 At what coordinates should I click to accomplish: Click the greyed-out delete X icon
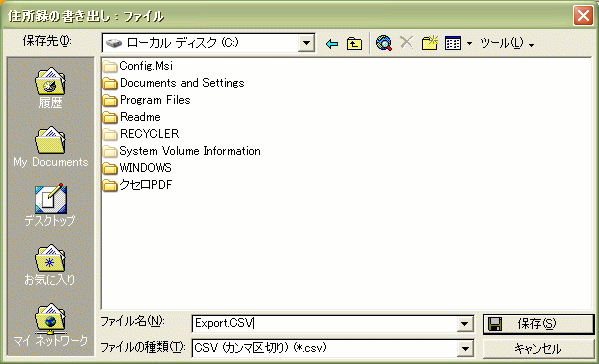(x=406, y=43)
